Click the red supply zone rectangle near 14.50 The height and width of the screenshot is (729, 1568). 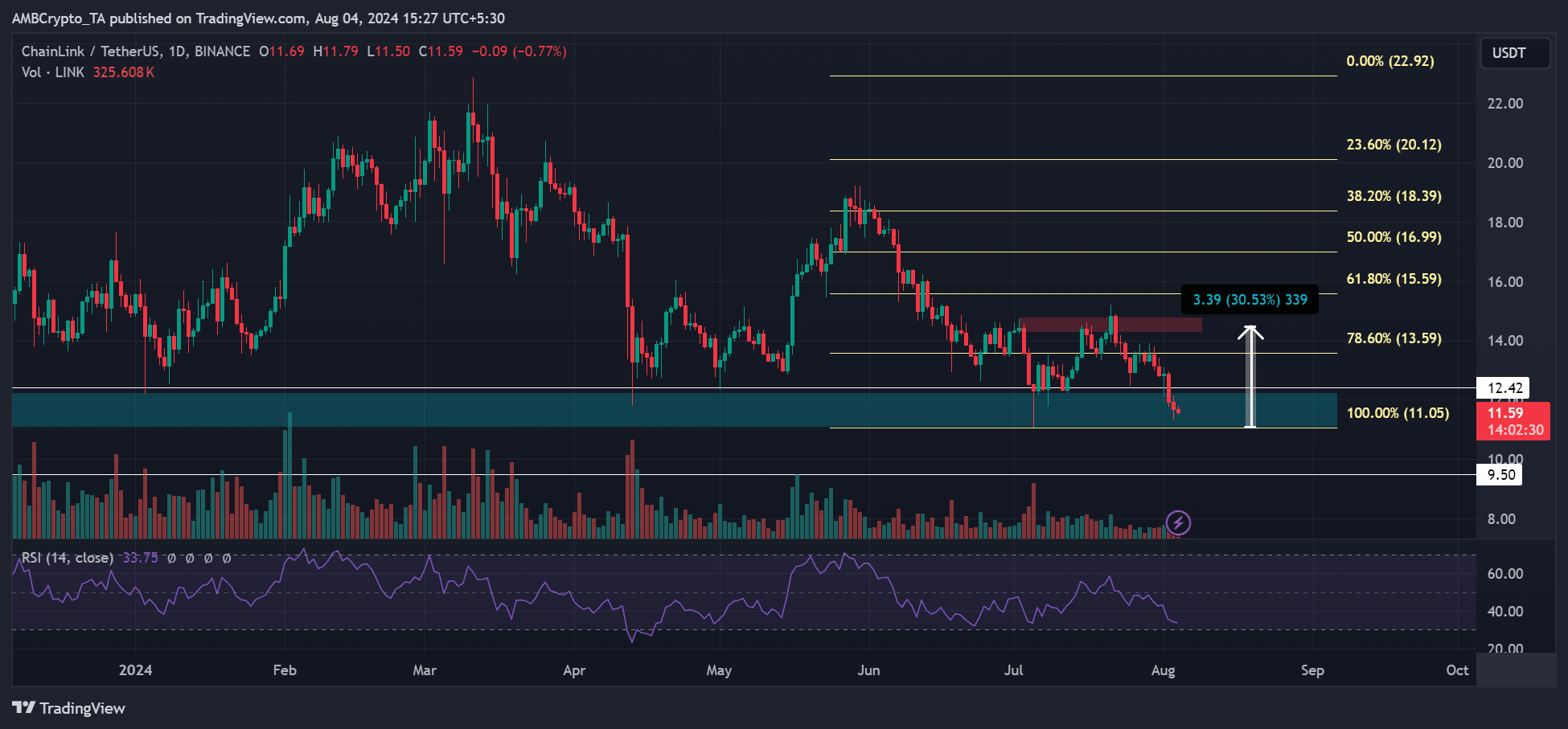[x=1110, y=326]
